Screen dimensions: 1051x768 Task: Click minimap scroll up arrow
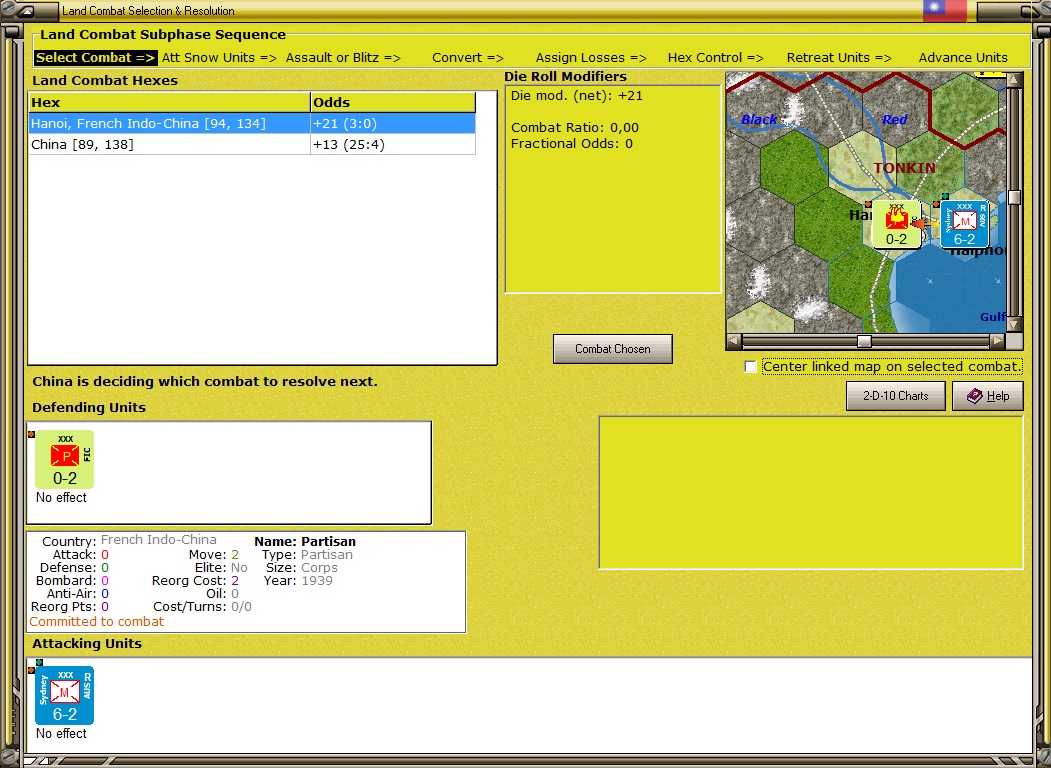point(1014,80)
